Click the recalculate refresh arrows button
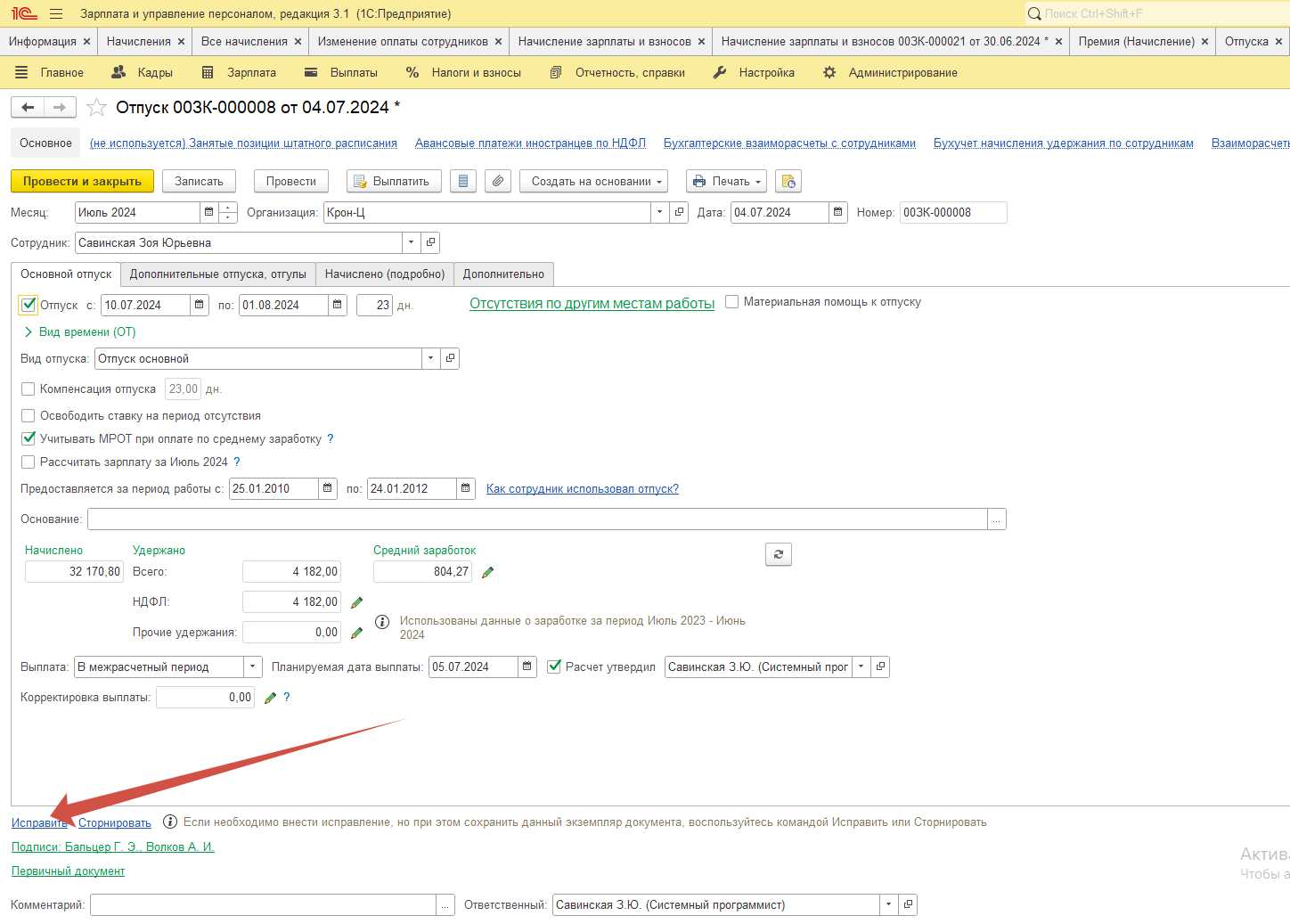The image size is (1290, 924). click(x=778, y=554)
